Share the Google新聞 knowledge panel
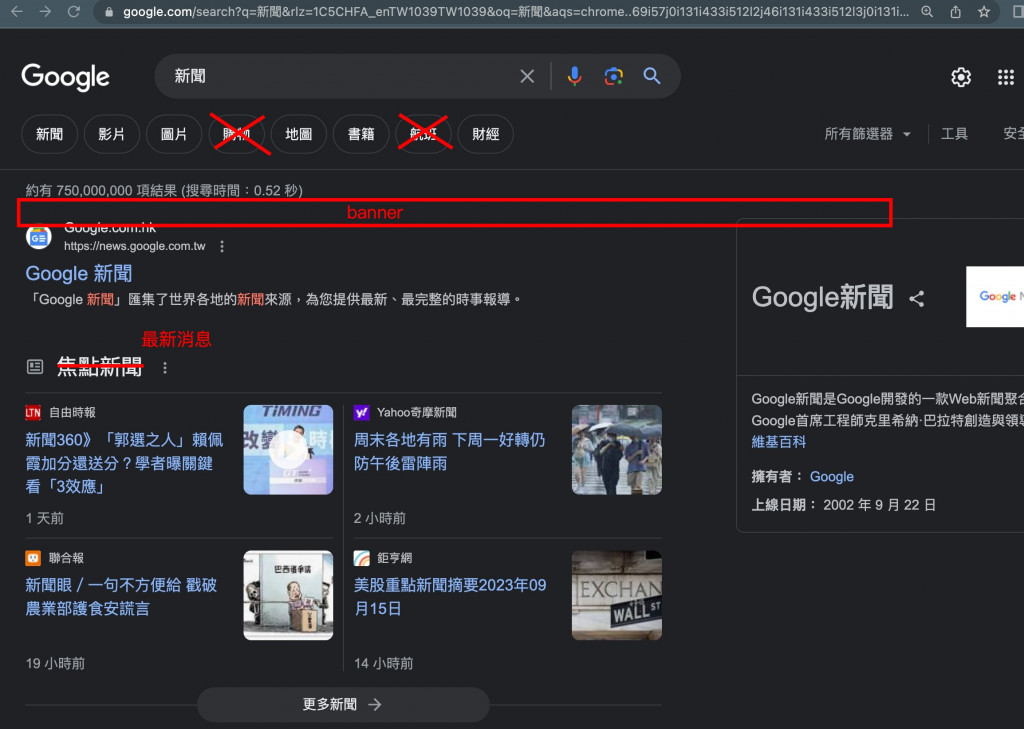Viewport: 1024px width, 729px height. coord(917,299)
